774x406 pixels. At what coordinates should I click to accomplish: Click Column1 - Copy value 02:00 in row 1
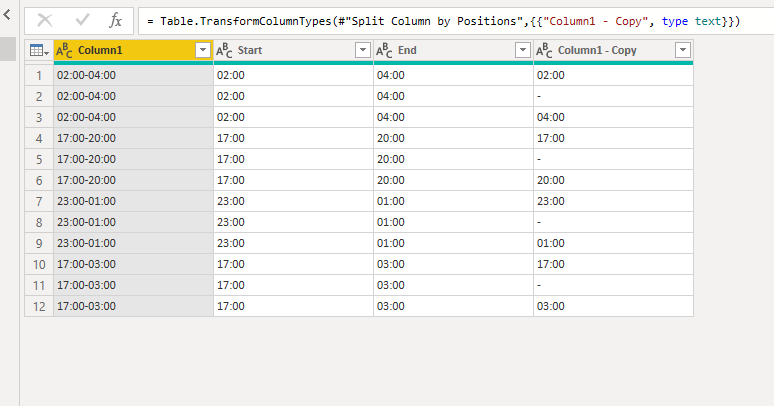click(613, 75)
